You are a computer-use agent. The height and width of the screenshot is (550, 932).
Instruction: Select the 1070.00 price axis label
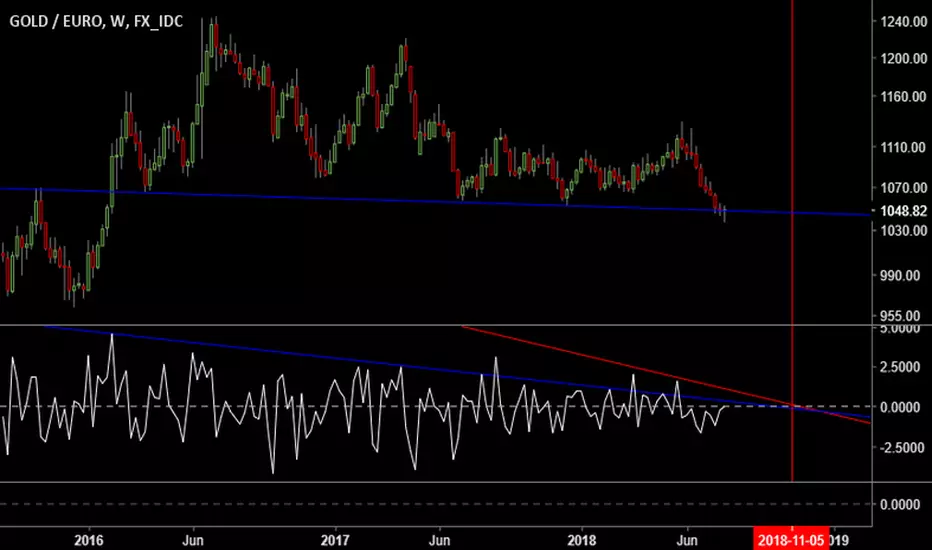(x=903, y=187)
